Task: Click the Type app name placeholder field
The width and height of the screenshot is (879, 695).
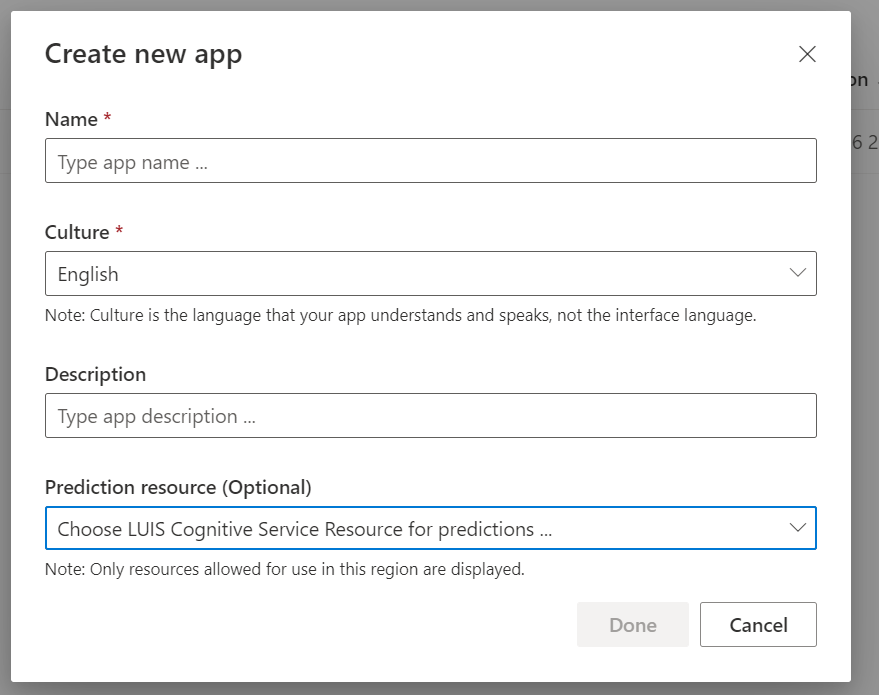Action: coord(430,160)
